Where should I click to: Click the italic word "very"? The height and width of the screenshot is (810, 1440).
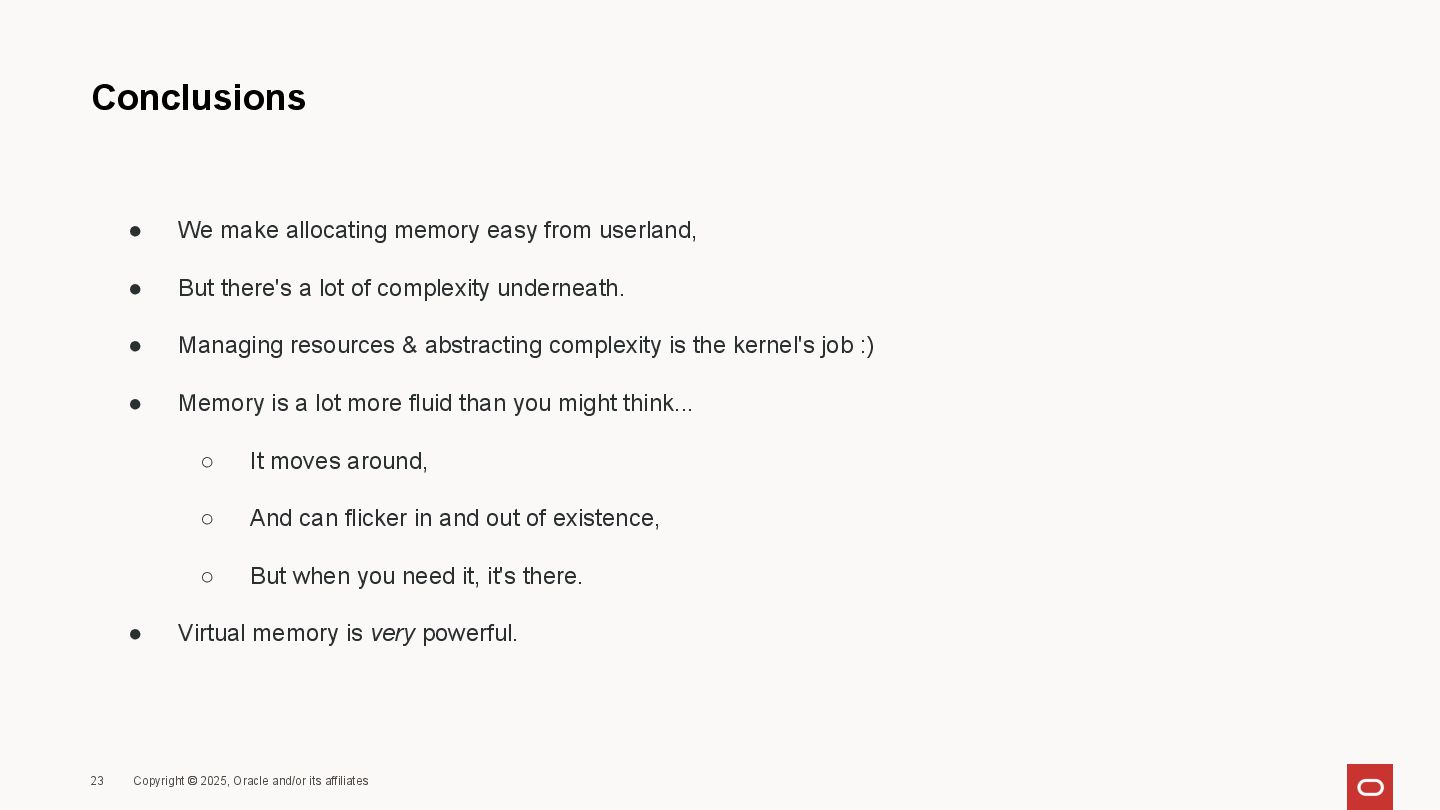tap(392, 633)
